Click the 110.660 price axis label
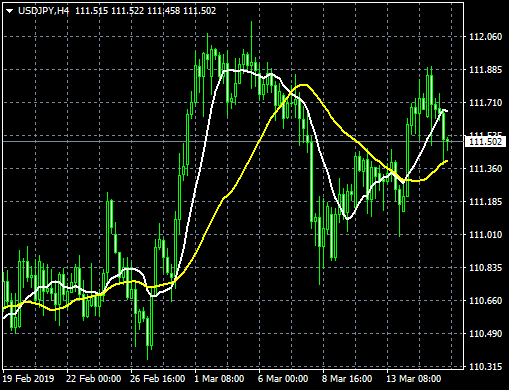 click(485, 301)
